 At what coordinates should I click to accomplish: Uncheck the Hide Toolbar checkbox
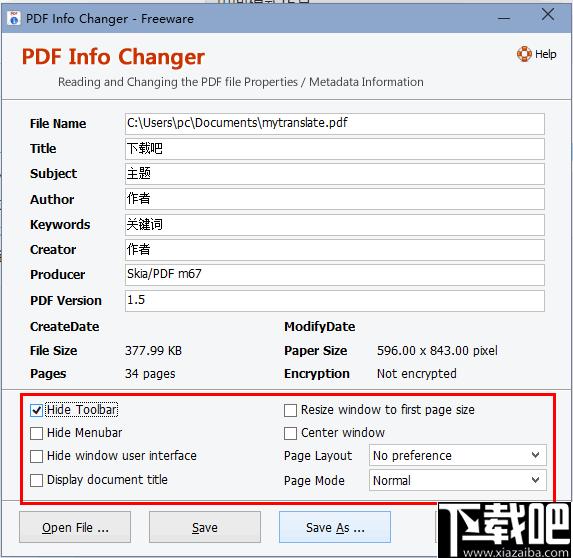[x=36, y=410]
